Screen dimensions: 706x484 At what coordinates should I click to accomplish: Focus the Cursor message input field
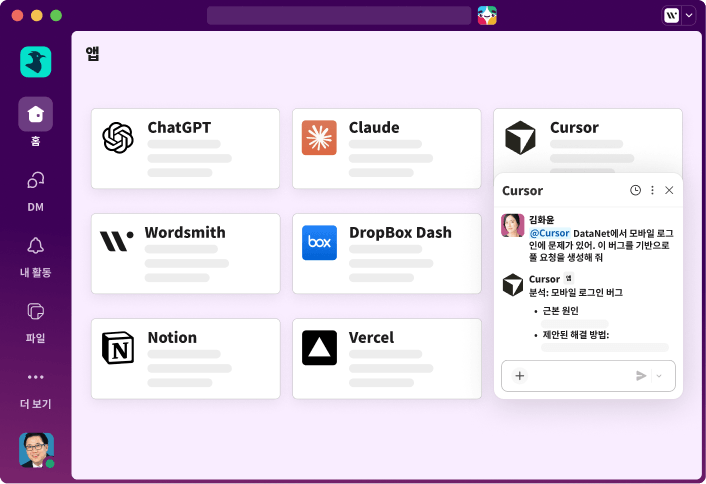[x=588, y=375]
